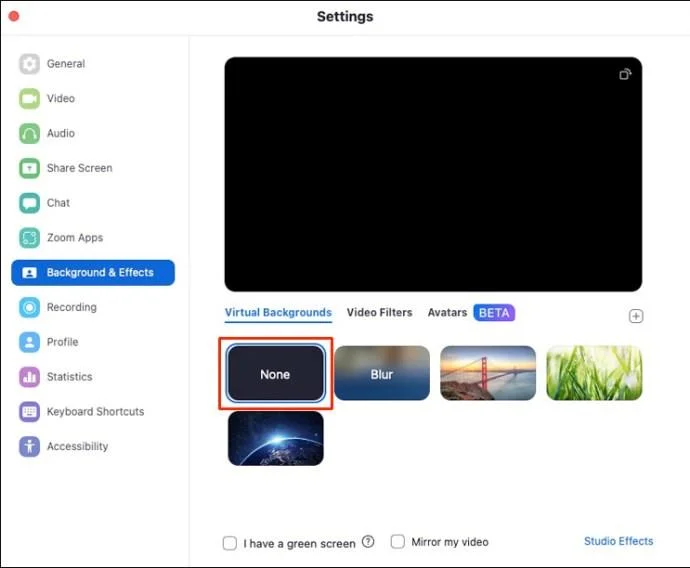The image size is (690, 568).
Task: Open the General settings icon
Action: tap(29, 64)
